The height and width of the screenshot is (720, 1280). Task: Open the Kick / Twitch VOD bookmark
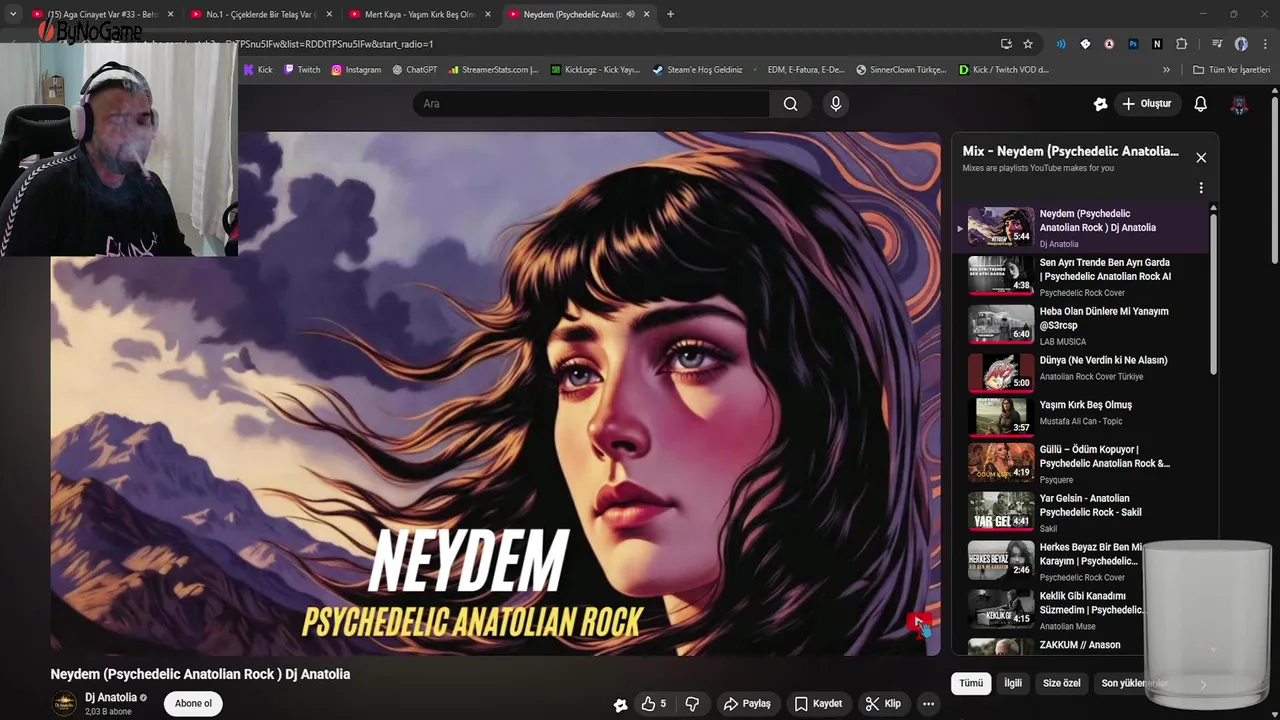1003,70
